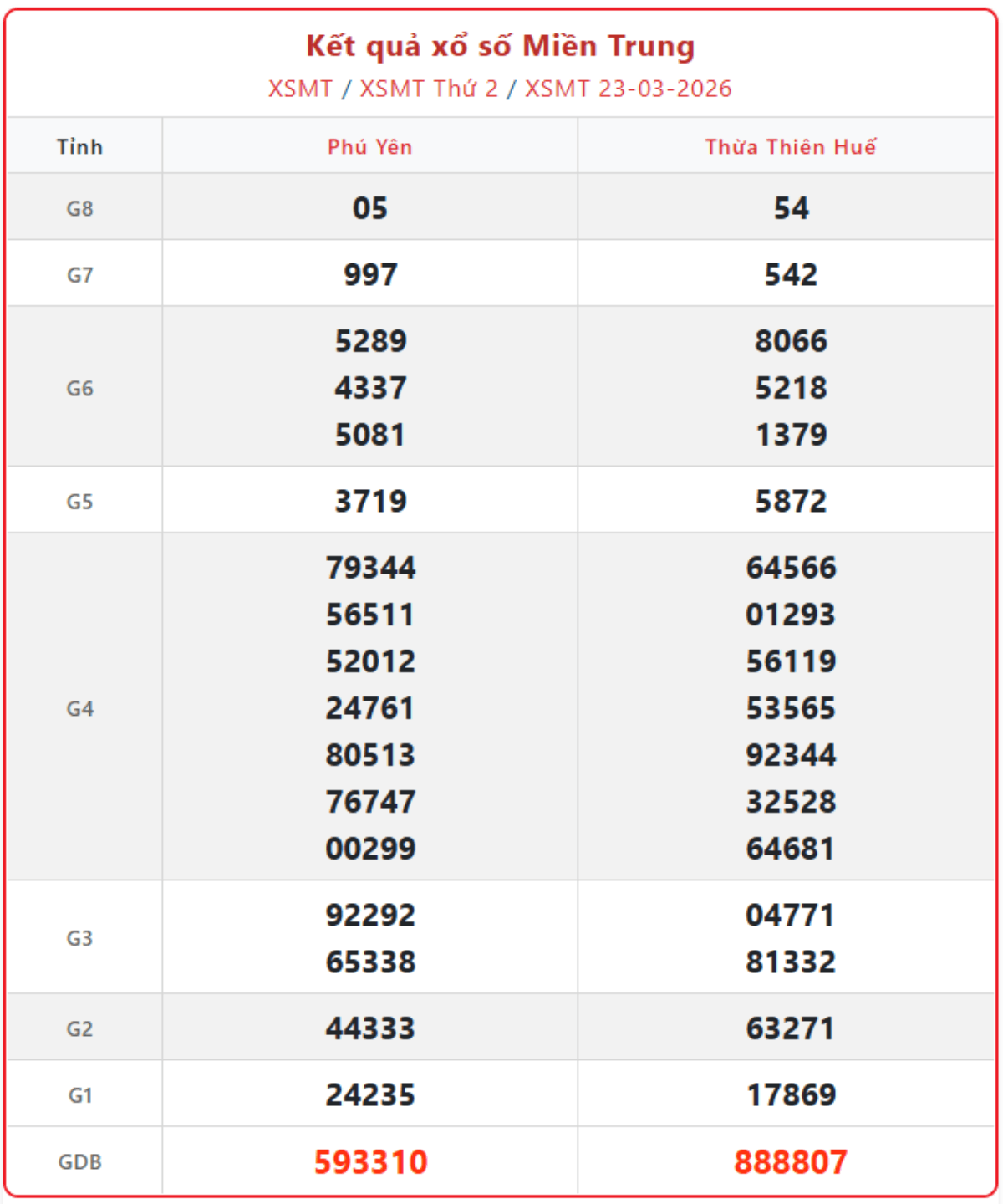Click the G6 number 8066
Viewport: 1003px width, 1204px height.
pos(790,341)
